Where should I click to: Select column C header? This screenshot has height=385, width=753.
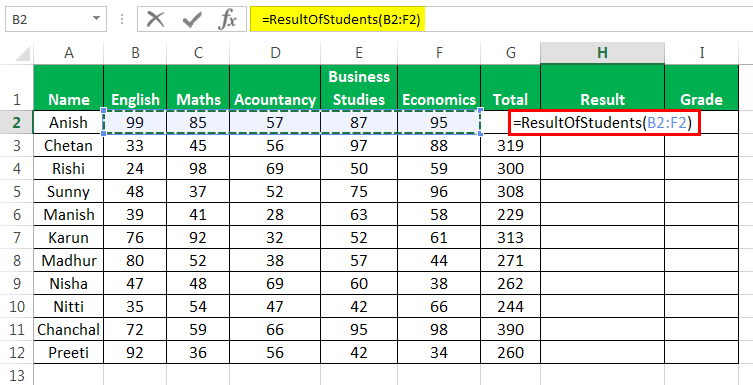pyautogui.click(x=198, y=53)
